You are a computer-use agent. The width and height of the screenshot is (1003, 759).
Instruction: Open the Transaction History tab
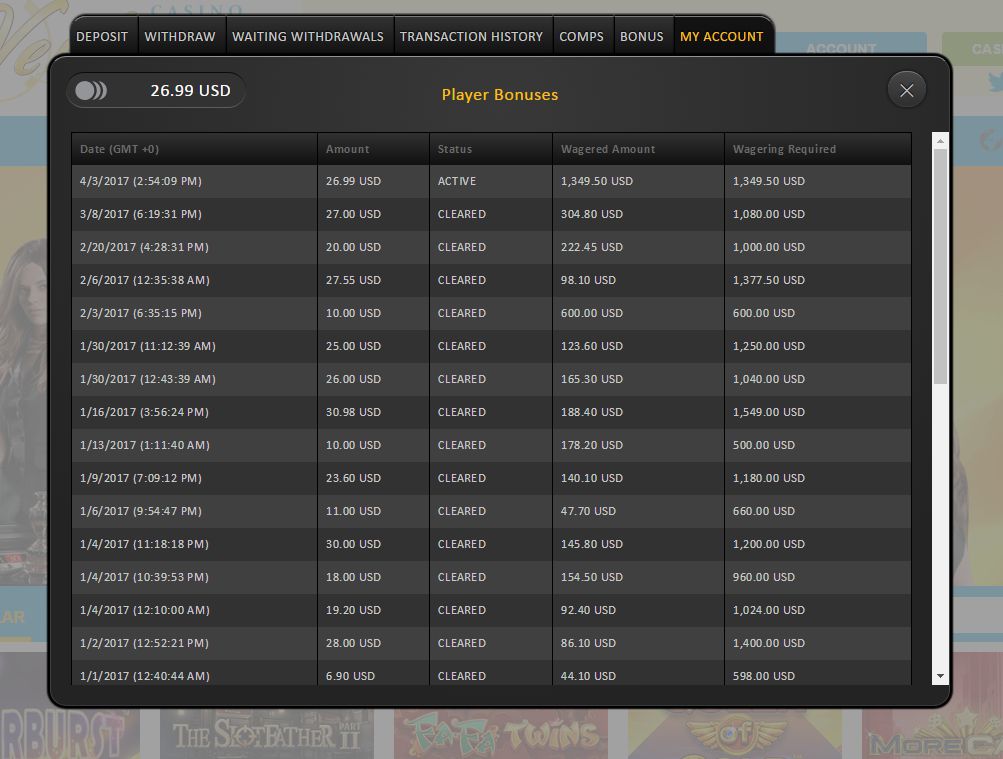471,36
